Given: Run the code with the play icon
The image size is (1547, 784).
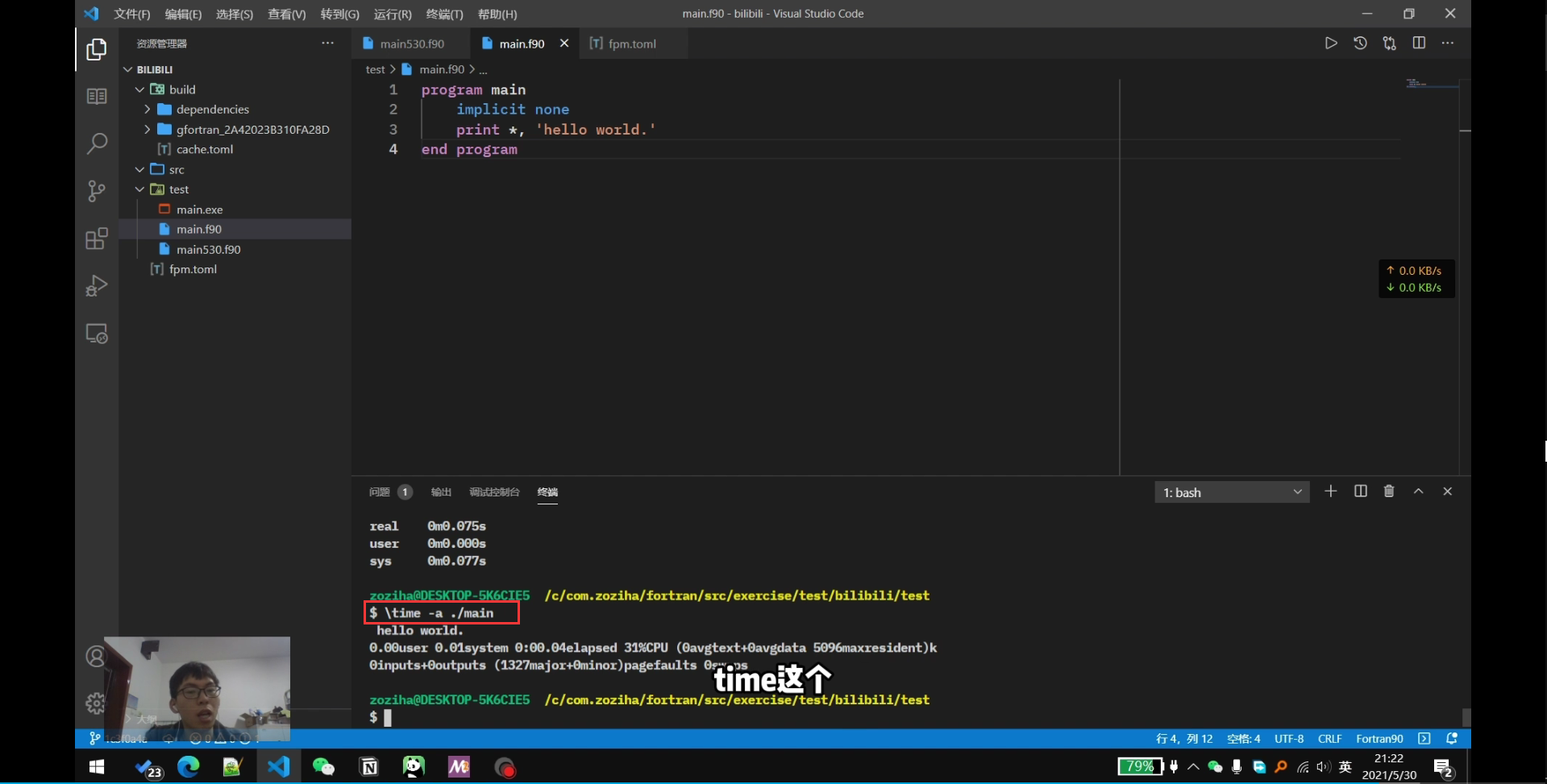Looking at the screenshot, I should [1331, 44].
